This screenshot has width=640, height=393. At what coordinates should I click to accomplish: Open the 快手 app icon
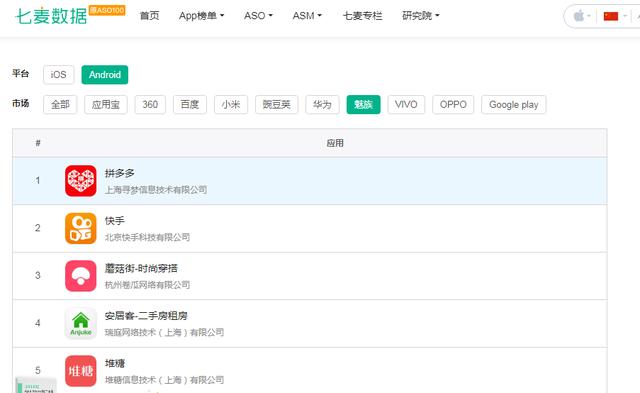pos(81,228)
